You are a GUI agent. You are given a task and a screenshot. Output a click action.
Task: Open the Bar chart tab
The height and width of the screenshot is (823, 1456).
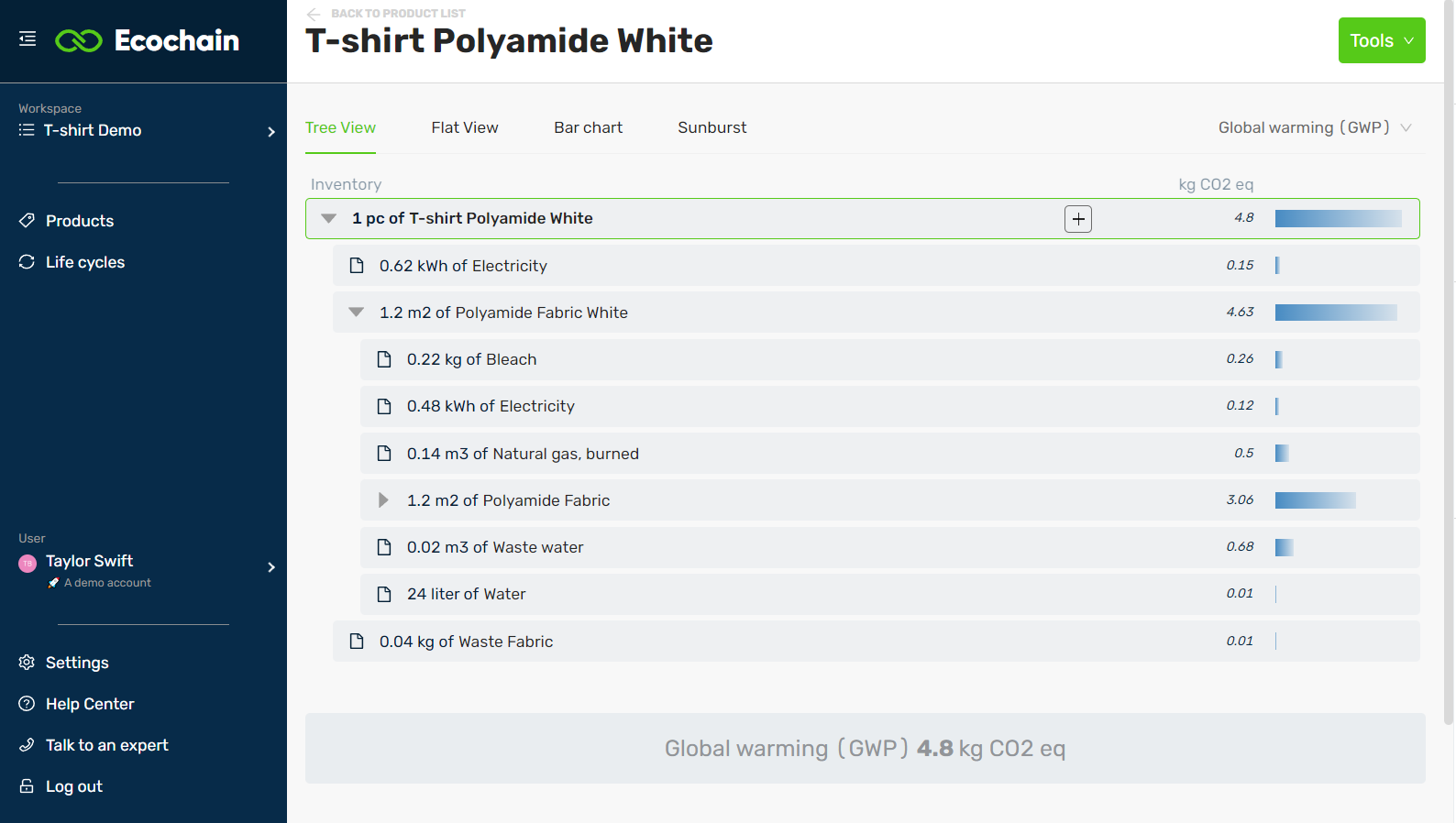click(x=588, y=127)
